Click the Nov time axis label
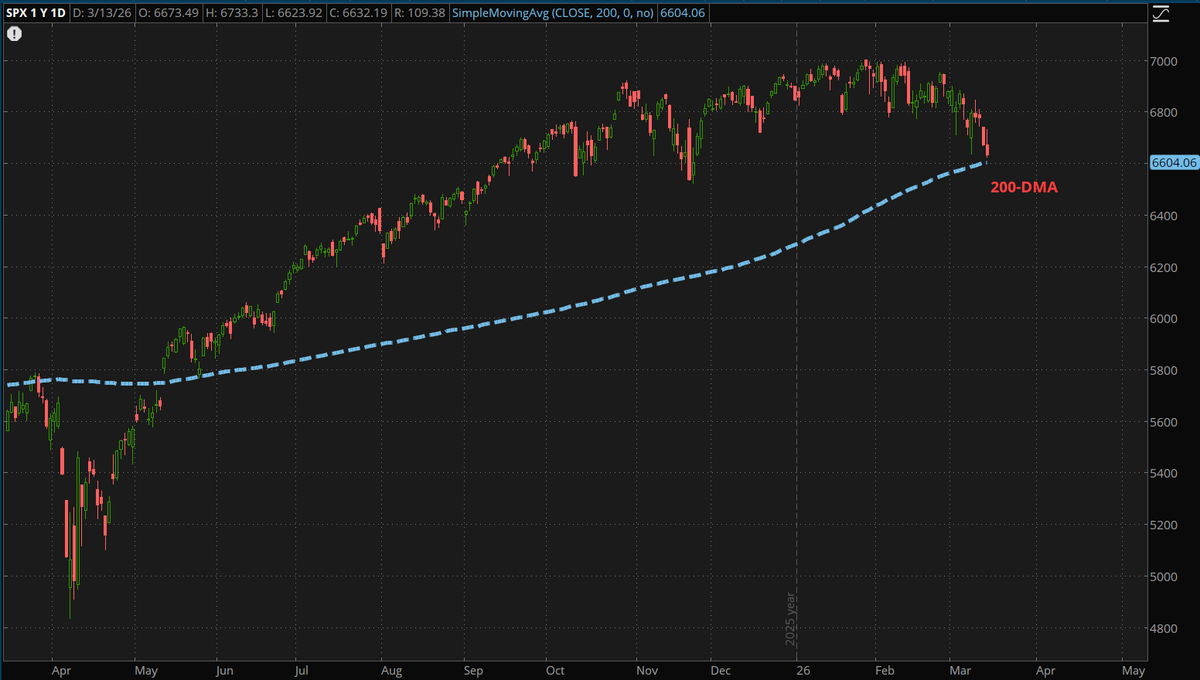Screen dimensions: 1200x680 pyautogui.click(x=645, y=671)
